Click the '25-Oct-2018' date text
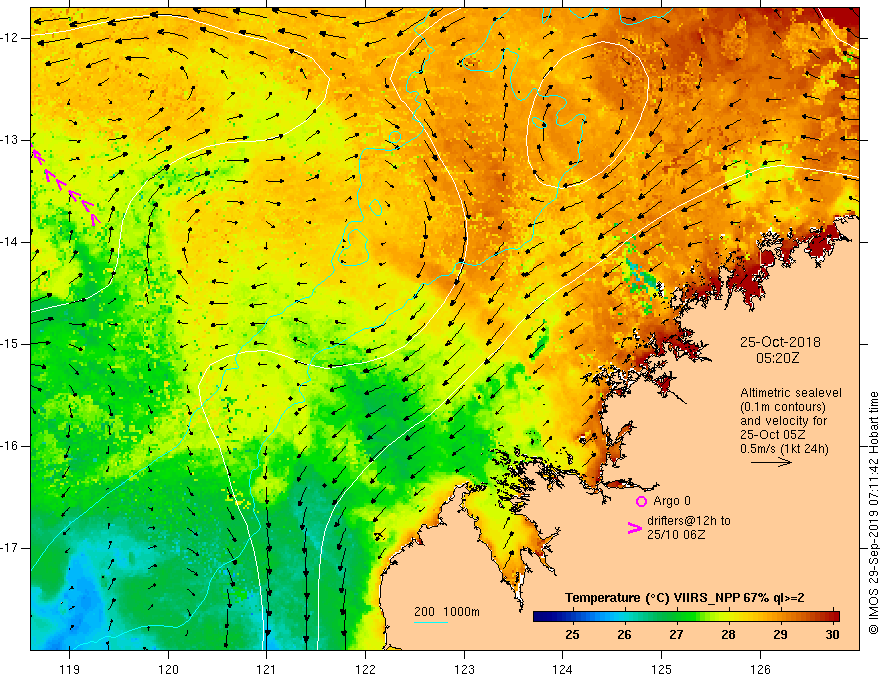This screenshot has height=680, width=880. pos(780,342)
